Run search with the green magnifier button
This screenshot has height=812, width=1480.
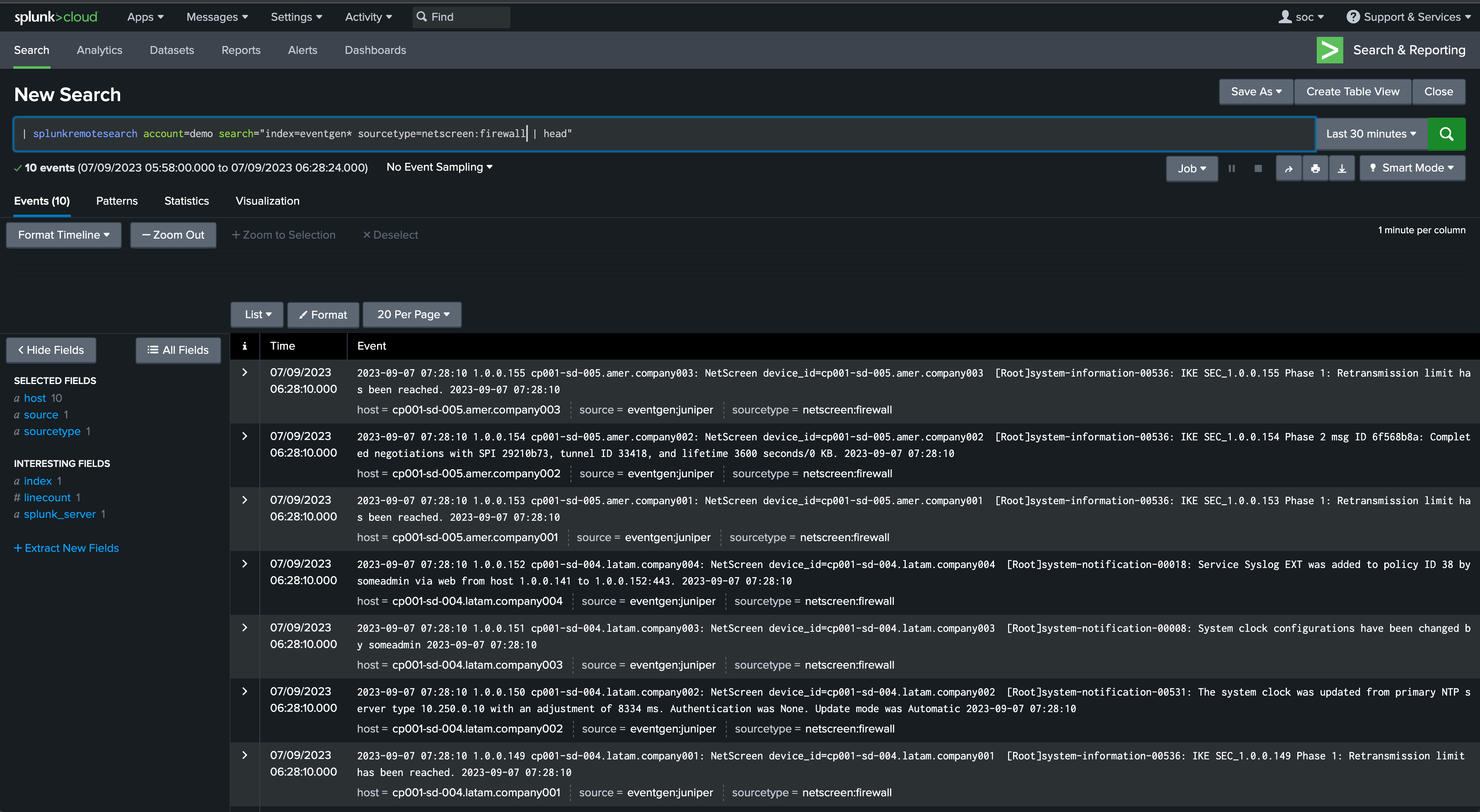pyautogui.click(x=1446, y=134)
